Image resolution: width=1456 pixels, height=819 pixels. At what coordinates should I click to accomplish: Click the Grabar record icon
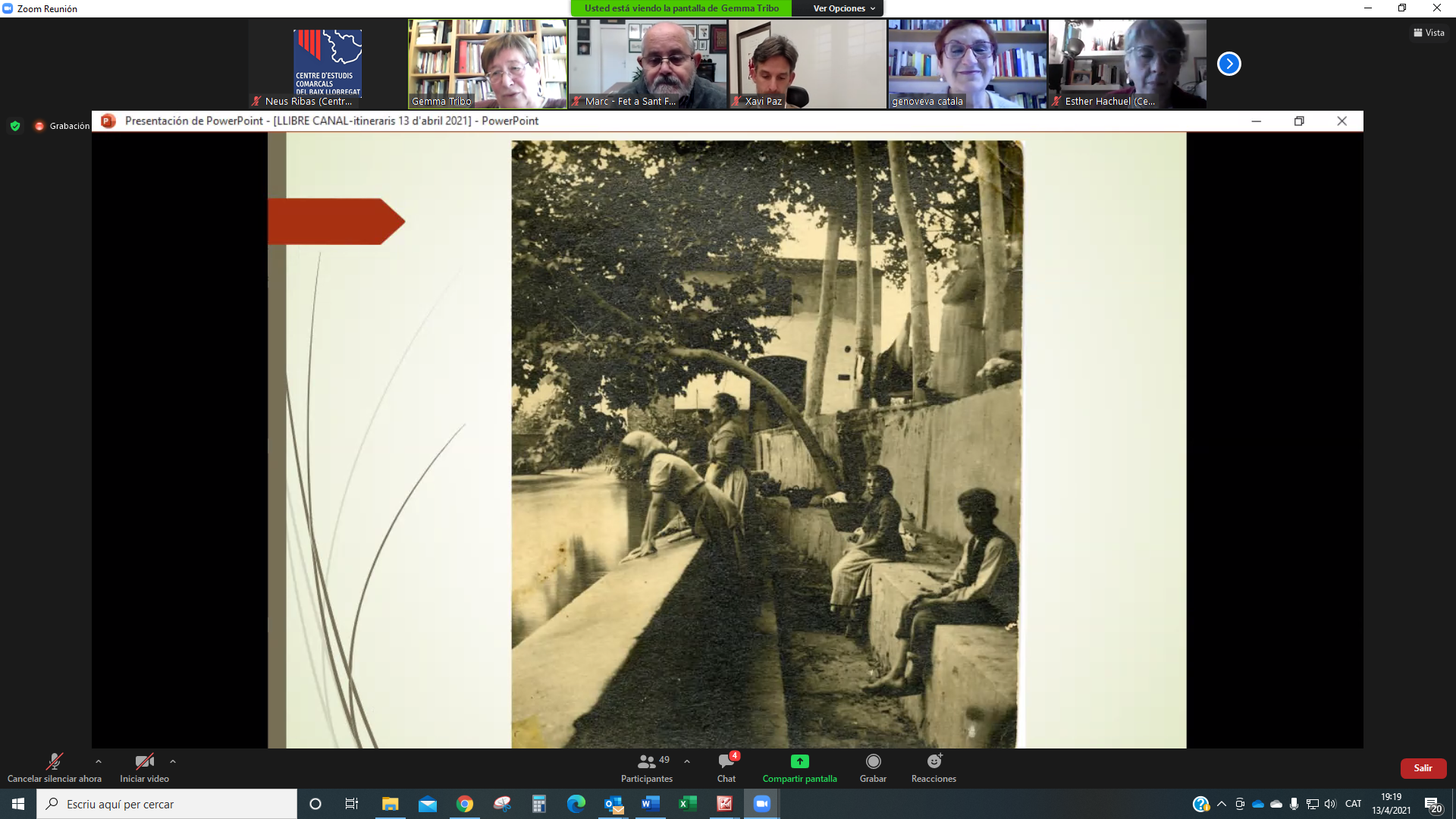[x=873, y=761]
